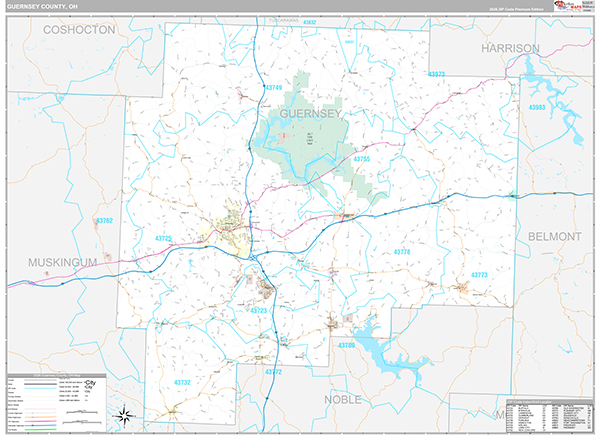
Task: Click the "GUERNSEY COUNTY, OH" map title
Action: tap(42, 7)
